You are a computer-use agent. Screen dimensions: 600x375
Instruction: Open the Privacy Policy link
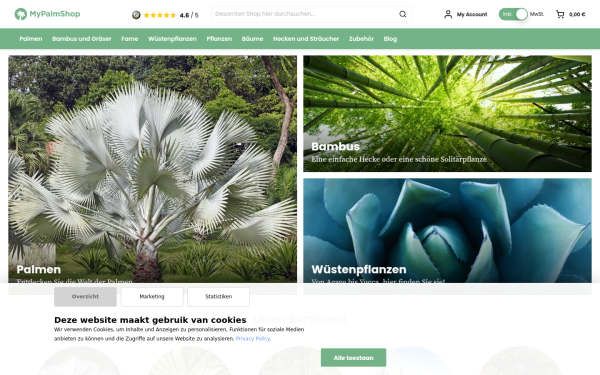coord(253,339)
